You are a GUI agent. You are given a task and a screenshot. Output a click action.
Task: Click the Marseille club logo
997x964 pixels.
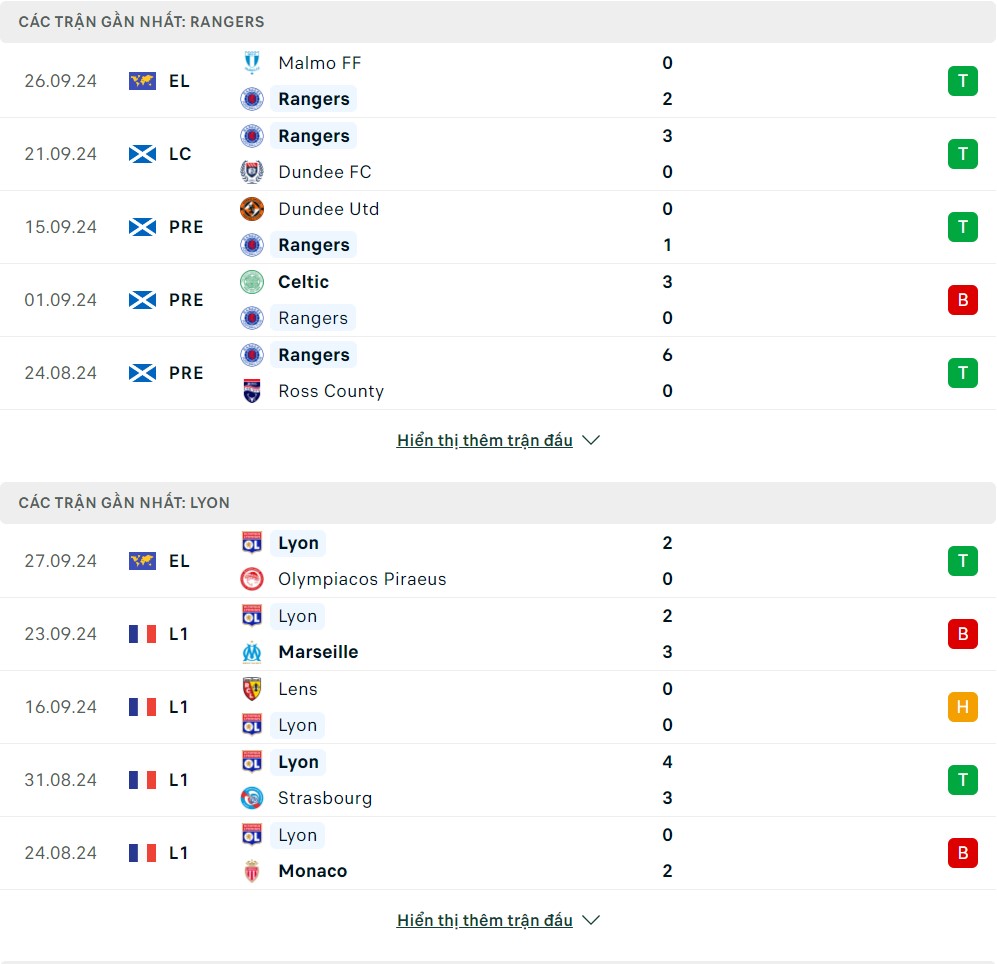(x=252, y=652)
